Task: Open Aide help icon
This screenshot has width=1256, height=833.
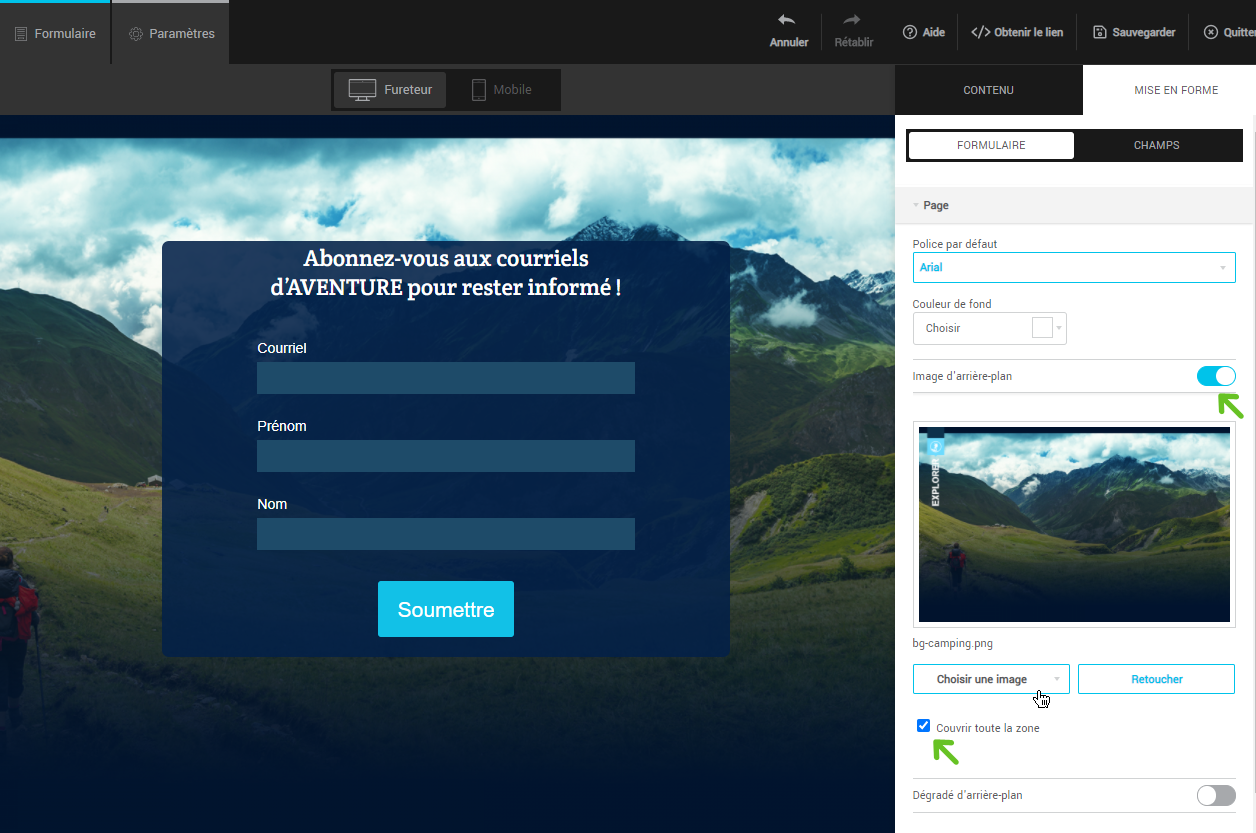Action: point(910,32)
